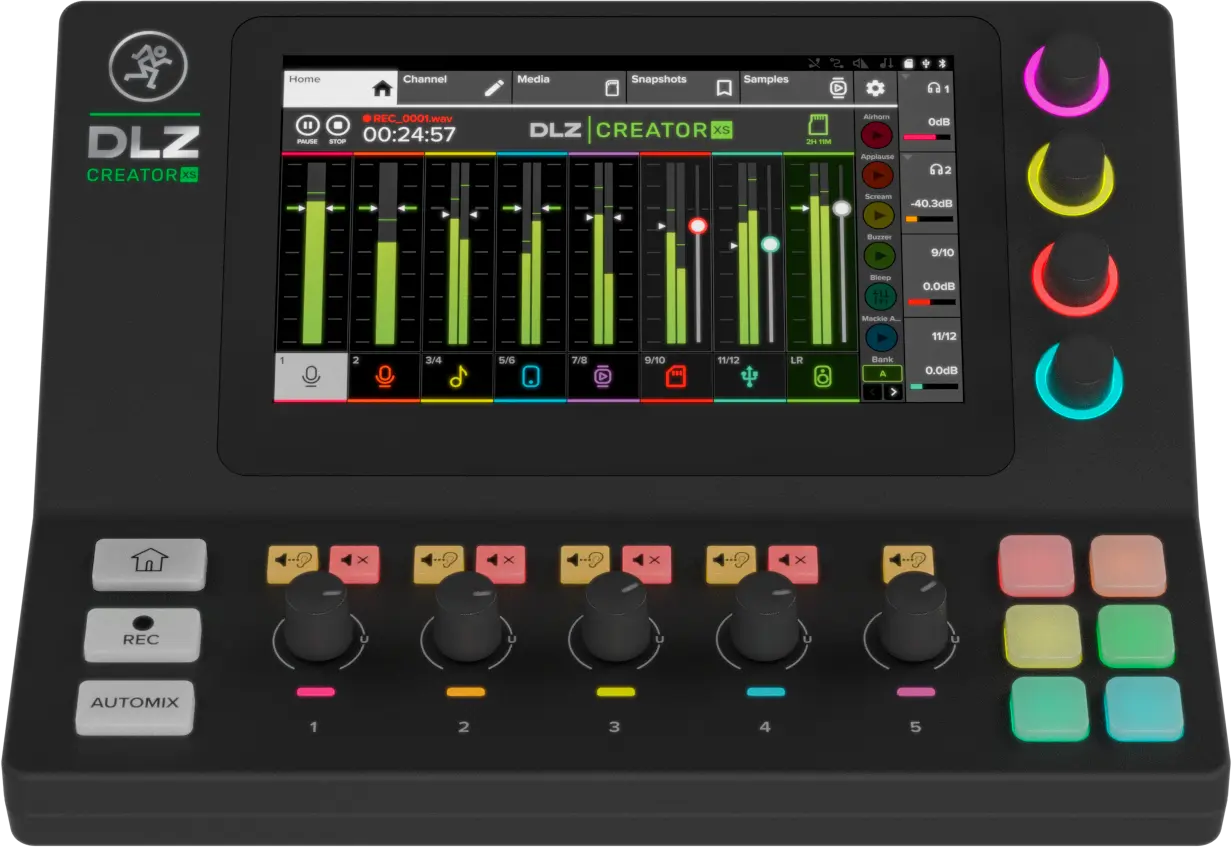Click the SD card storage indicator showing 2H 11M
The width and height of the screenshot is (1232, 847).
pyautogui.click(x=820, y=128)
